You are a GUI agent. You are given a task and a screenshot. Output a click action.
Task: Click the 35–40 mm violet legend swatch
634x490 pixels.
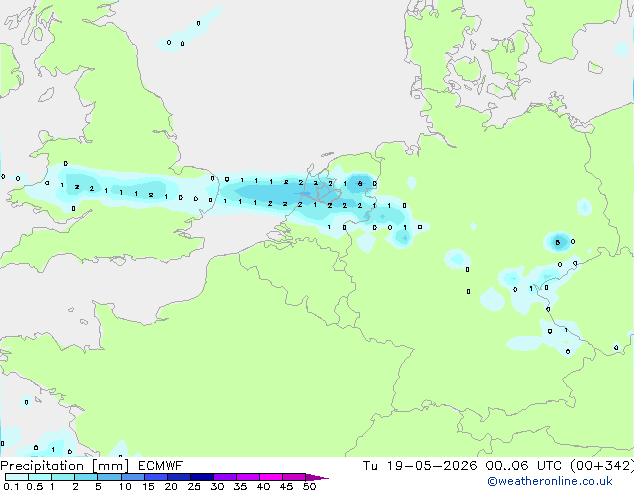[248, 477]
